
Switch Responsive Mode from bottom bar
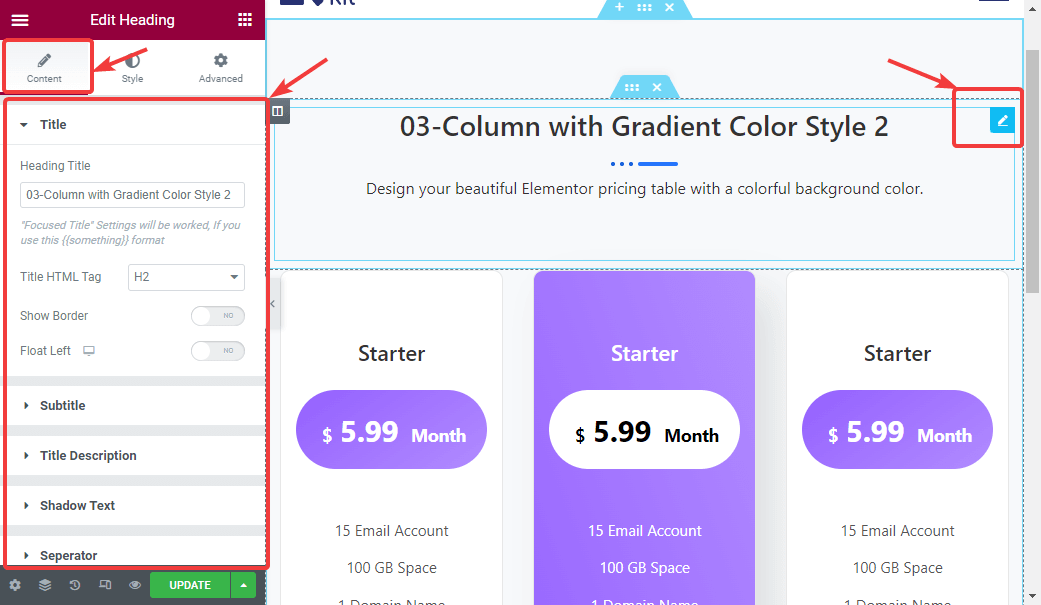coord(105,585)
